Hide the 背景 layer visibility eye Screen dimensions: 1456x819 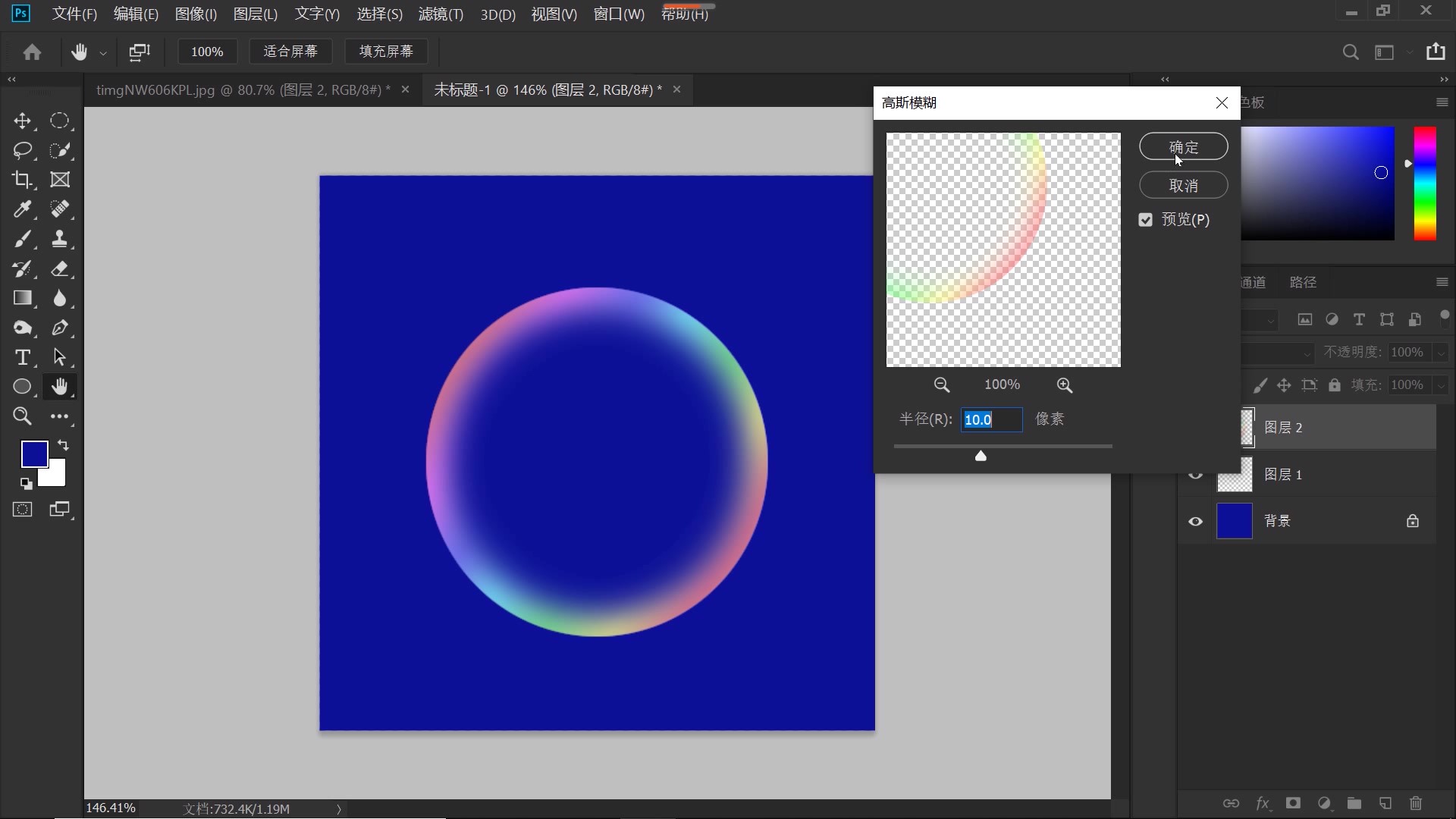(1195, 522)
